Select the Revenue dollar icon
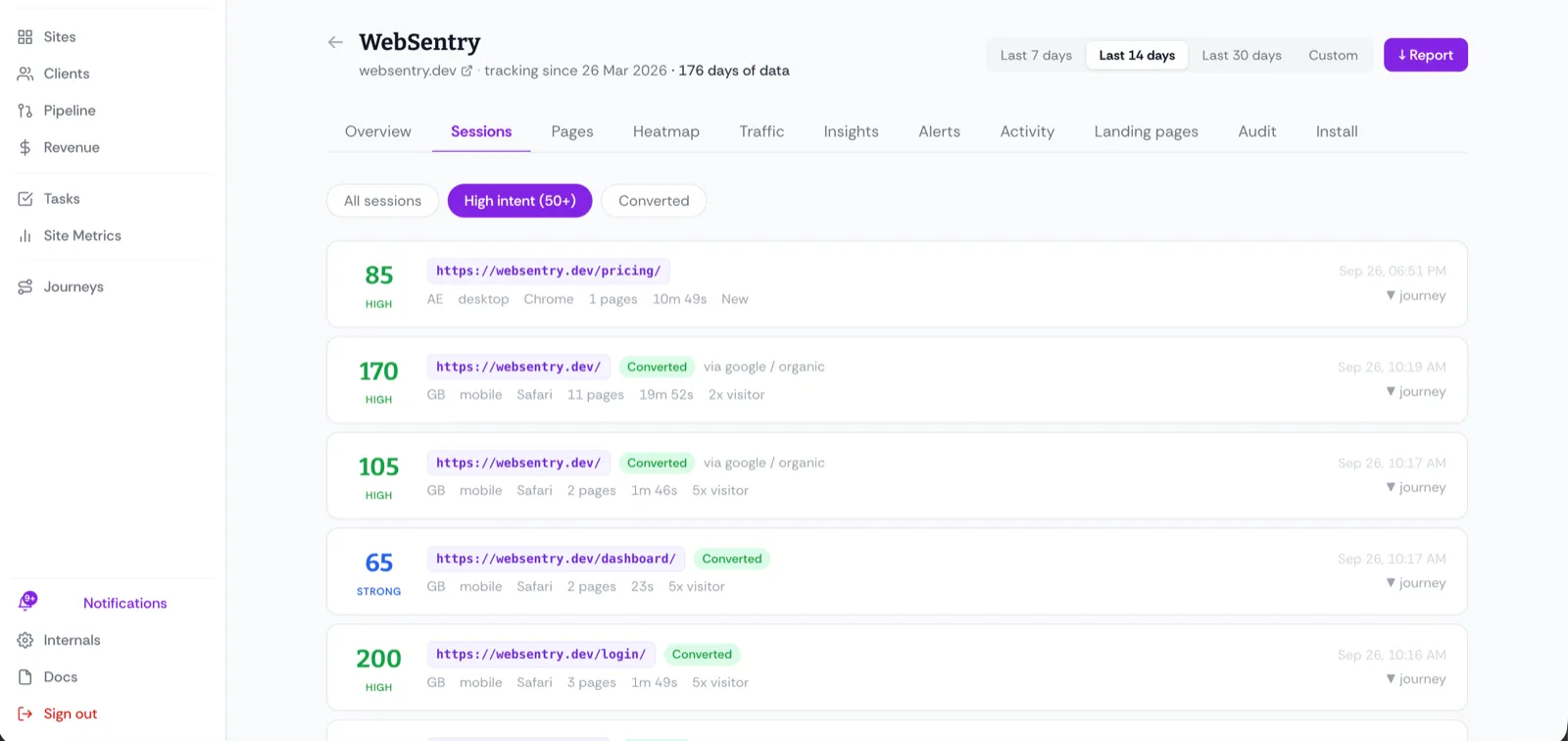Screen dimensions: 1568x741 click(x=25, y=148)
